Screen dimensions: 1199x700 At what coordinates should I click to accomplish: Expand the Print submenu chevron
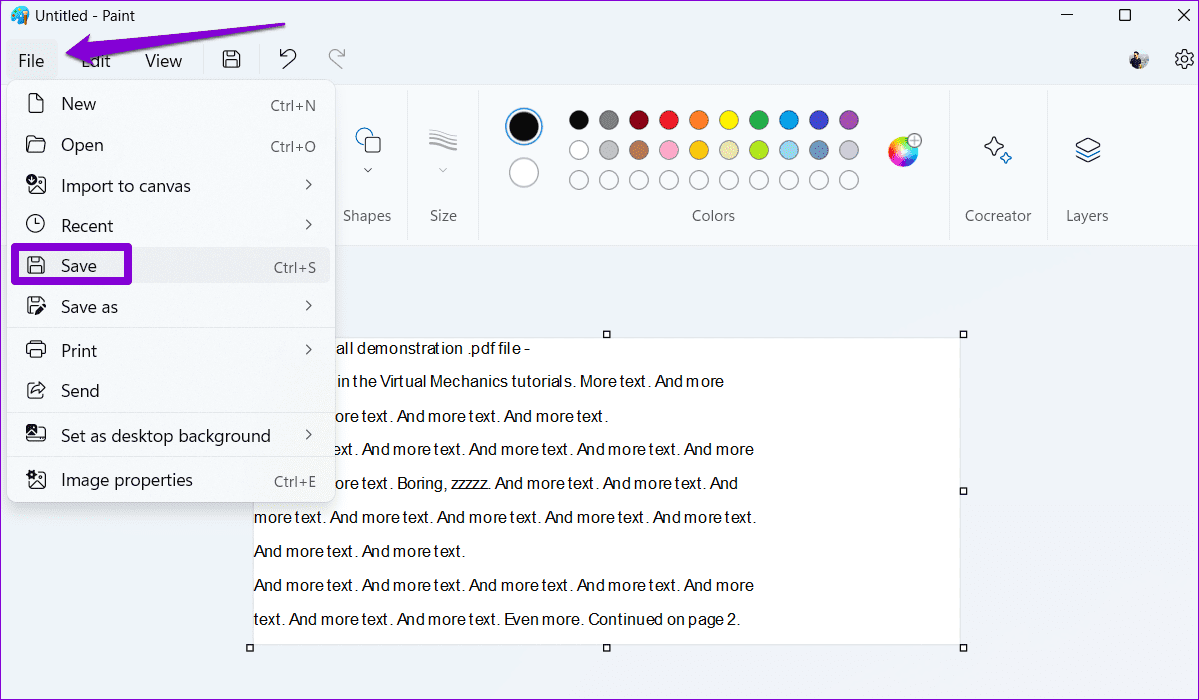308,350
